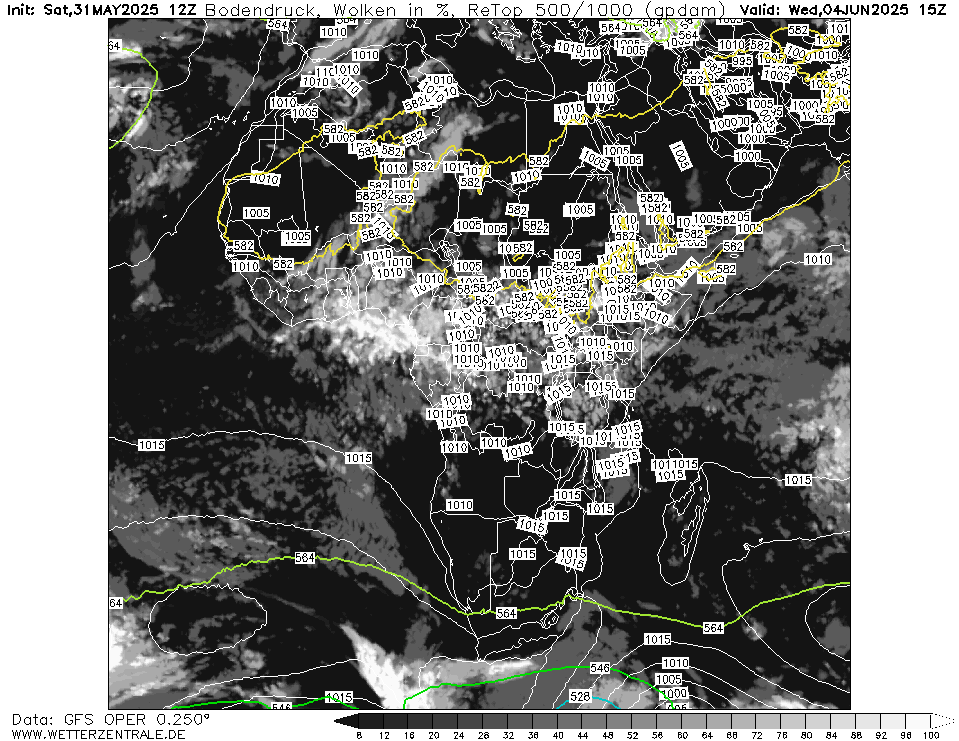
Task: Click the '40' label on the cloud scale
Action: pos(558,735)
